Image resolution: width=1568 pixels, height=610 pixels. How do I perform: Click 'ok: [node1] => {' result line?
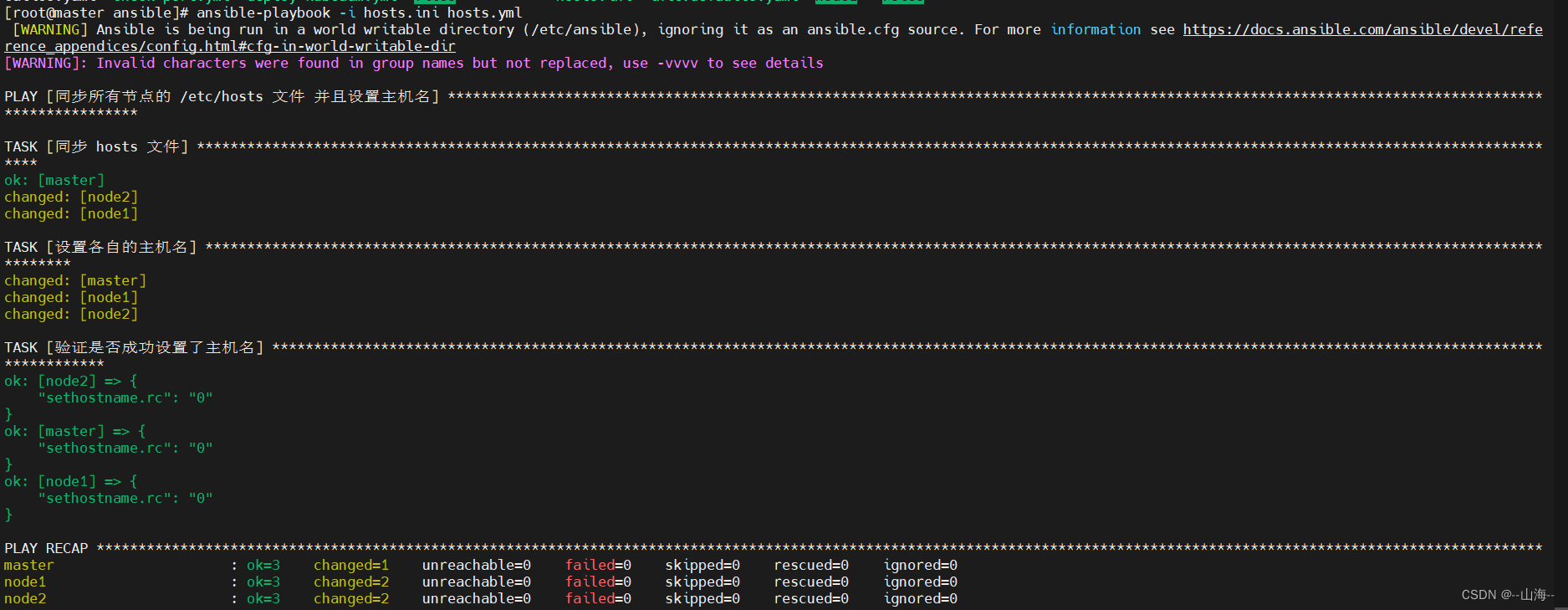(71, 482)
